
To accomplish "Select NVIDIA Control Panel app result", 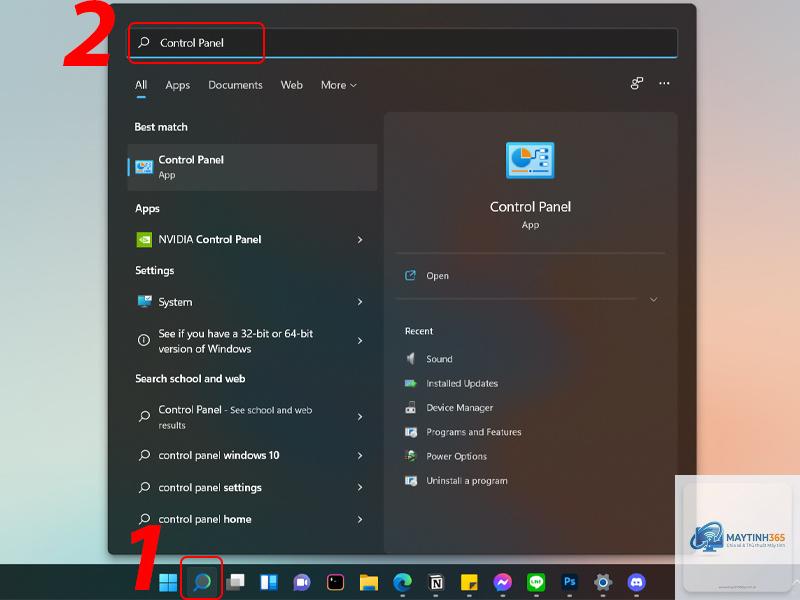I will [252, 239].
